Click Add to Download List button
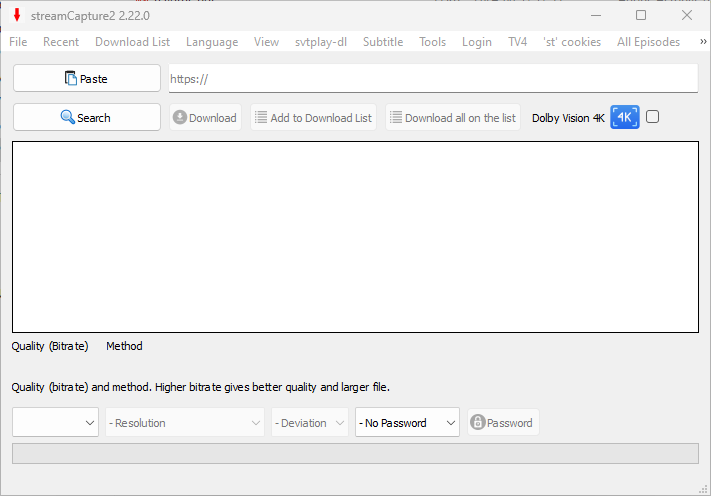The width and height of the screenshot is (711, 496). click(313, 117)
